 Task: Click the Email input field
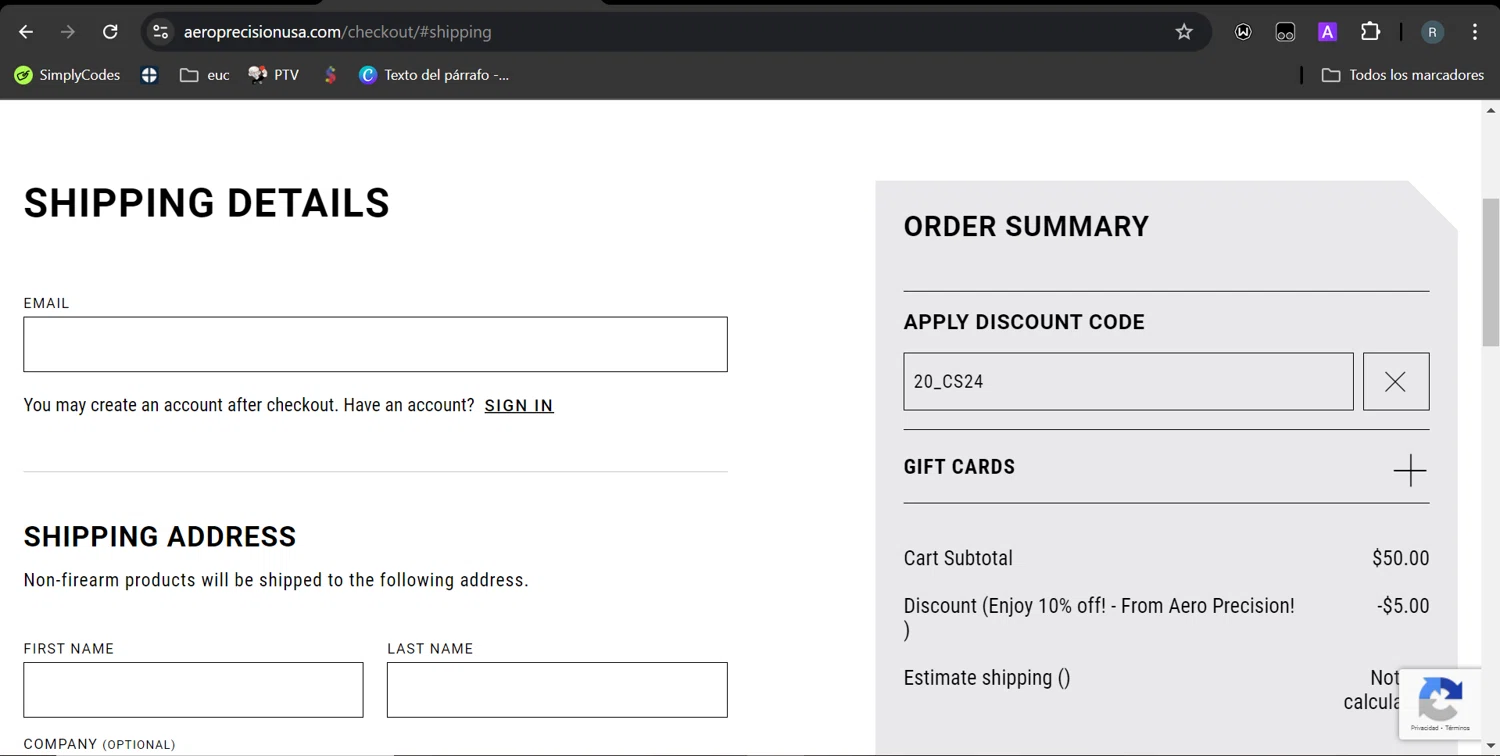375,344
